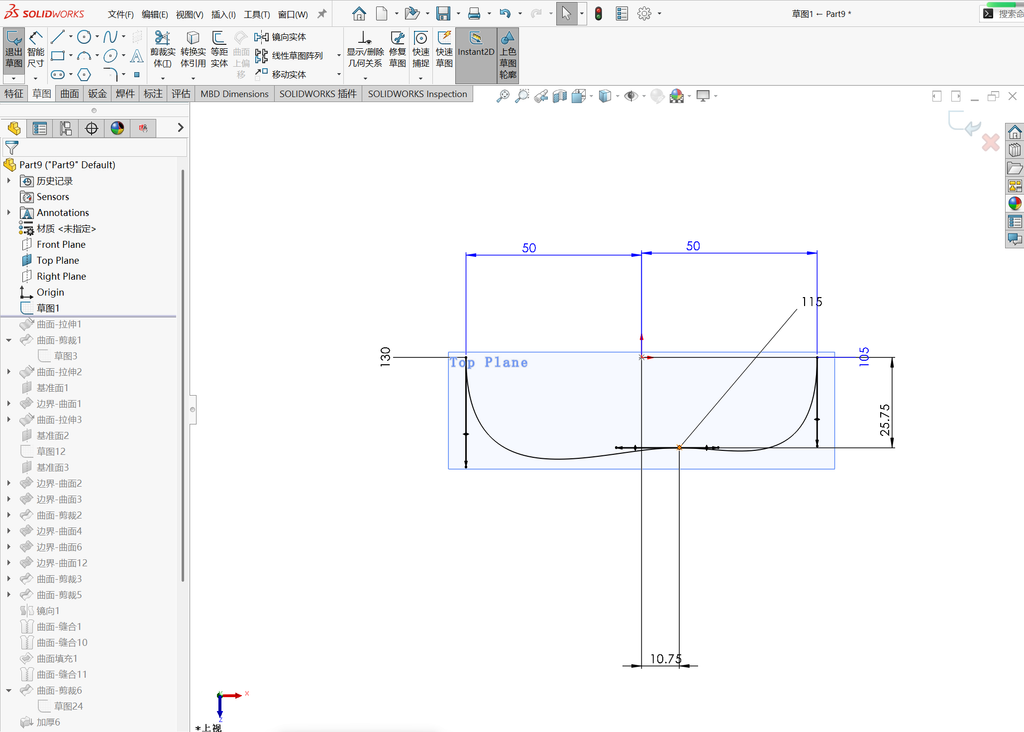Select the sketch Text tool
The width and height of the screenshot is (1024, 732).
click(x=136, y=56)
